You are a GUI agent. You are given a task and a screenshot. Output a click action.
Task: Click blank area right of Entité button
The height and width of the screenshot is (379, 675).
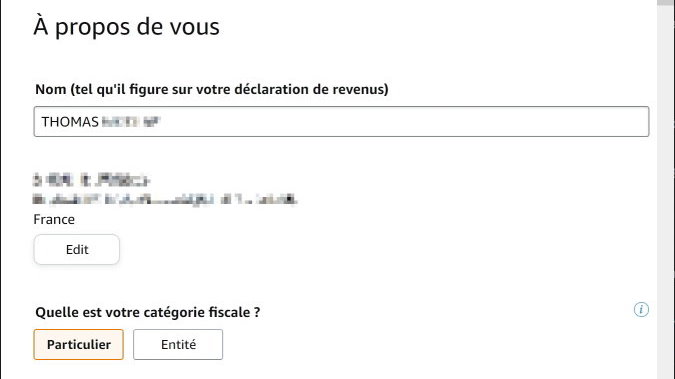tap(387, 345)
